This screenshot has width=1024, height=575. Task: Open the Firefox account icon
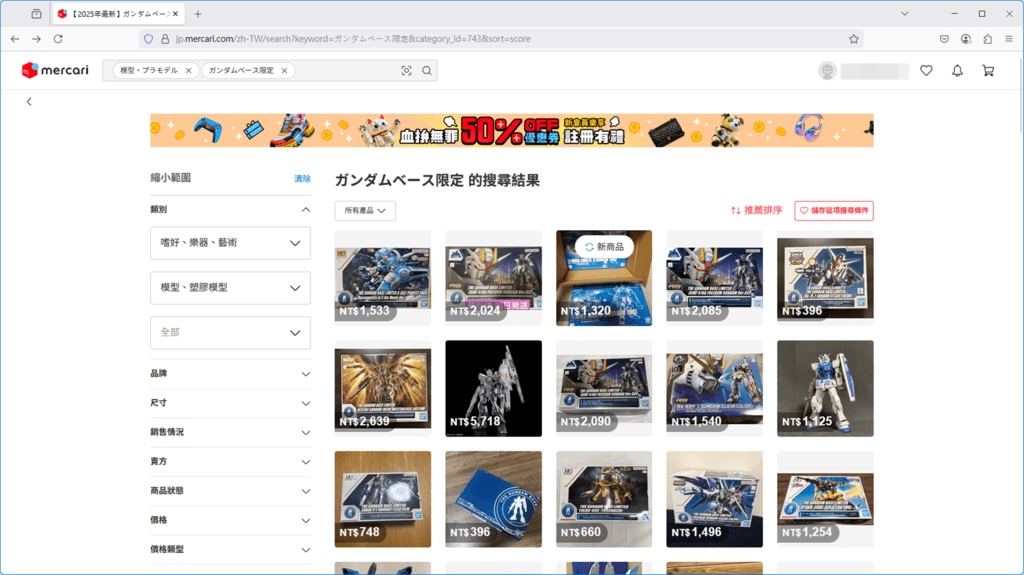[966, 39]
